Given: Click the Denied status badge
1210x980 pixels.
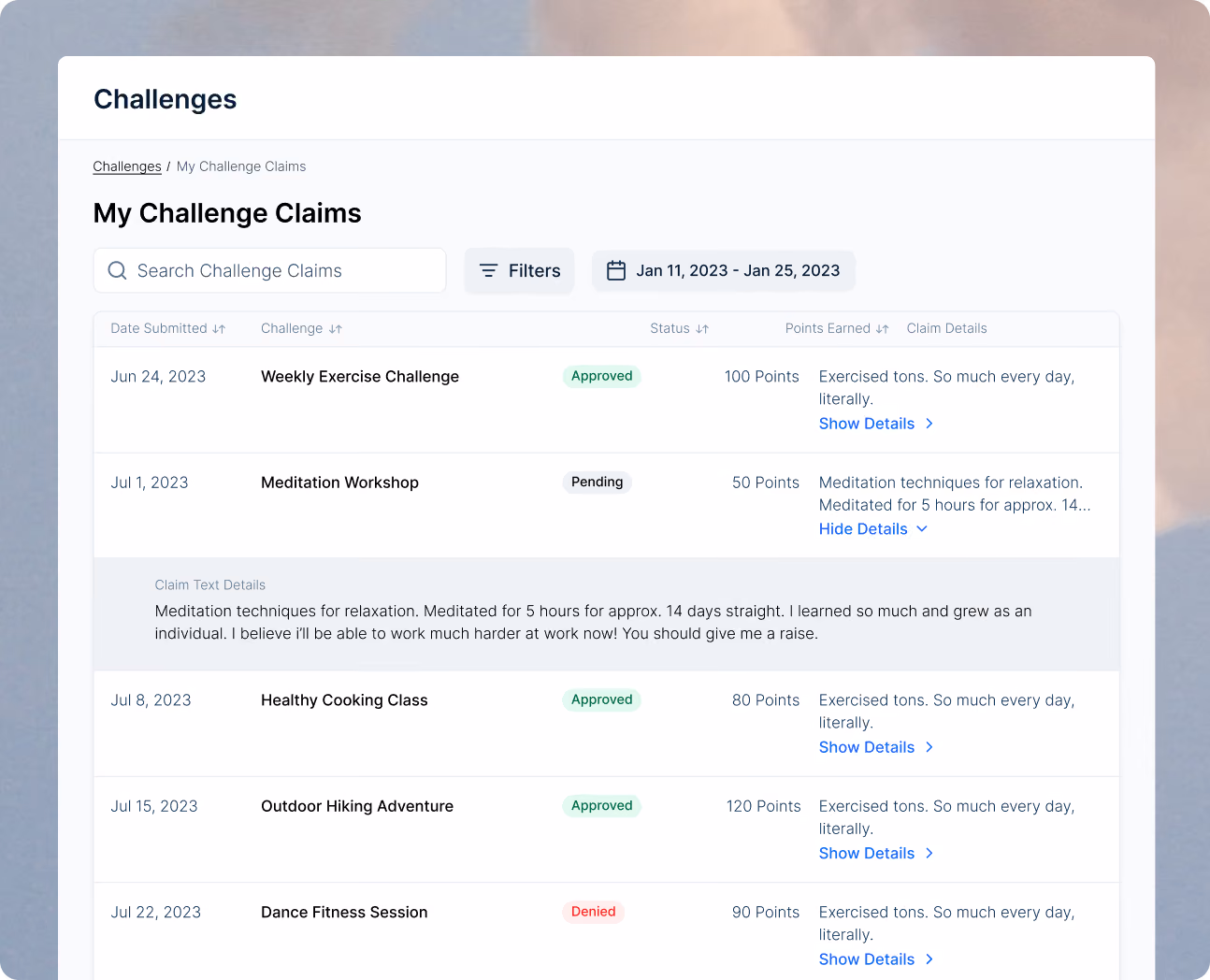Looking at the screenshot, I should [594, 912].
